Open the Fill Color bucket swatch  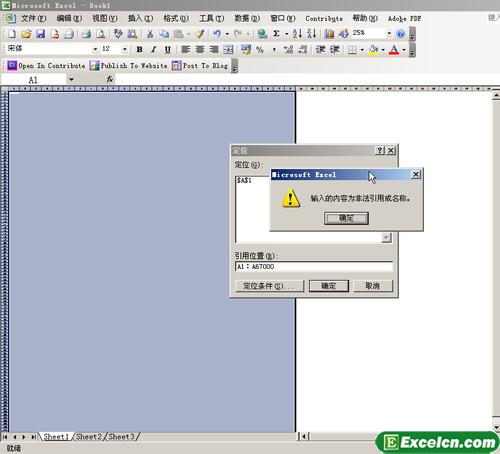pyautogui.click(x=374, y=50)
